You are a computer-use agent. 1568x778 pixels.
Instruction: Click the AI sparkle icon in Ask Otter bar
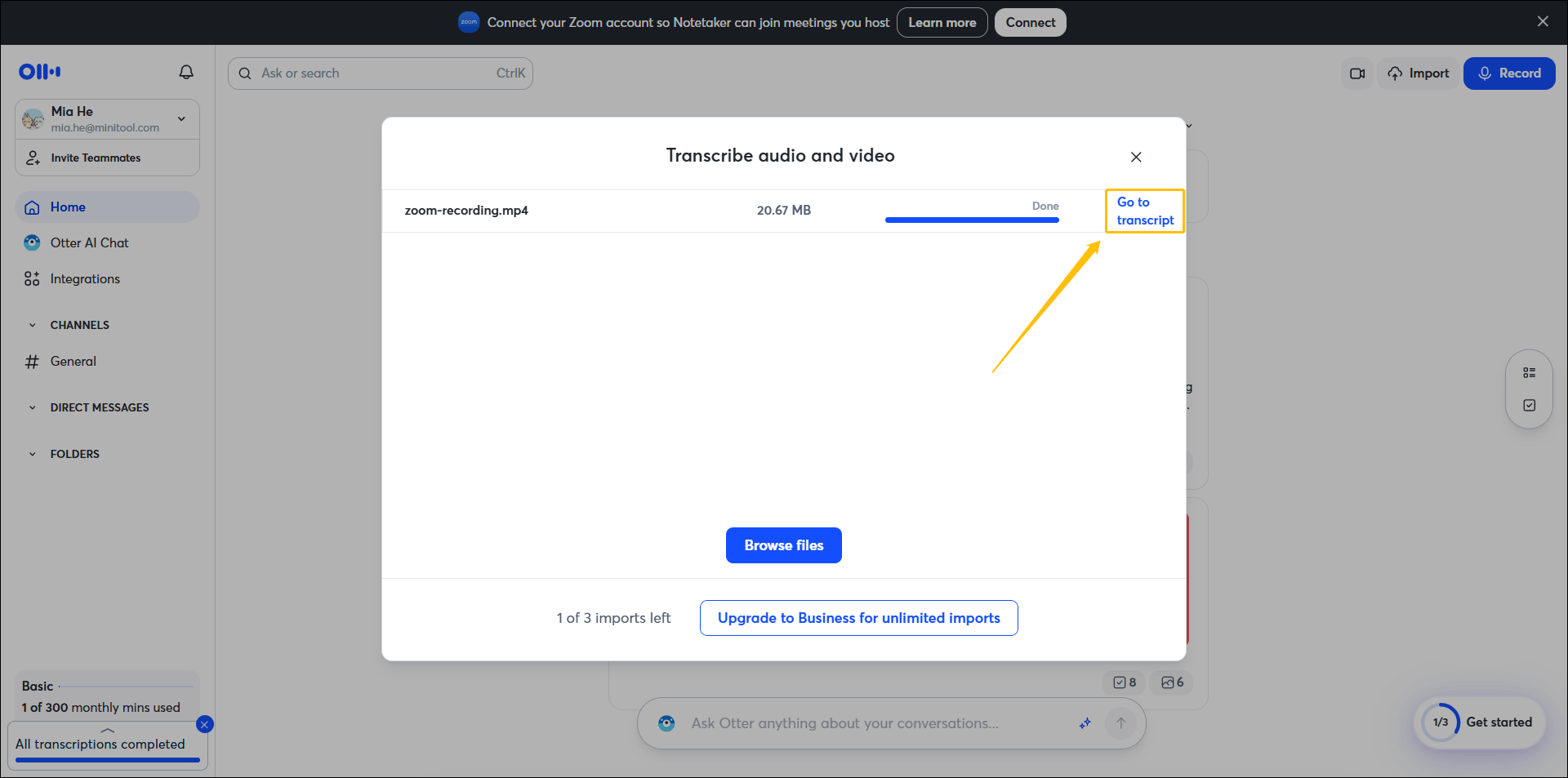[1085, 722]
